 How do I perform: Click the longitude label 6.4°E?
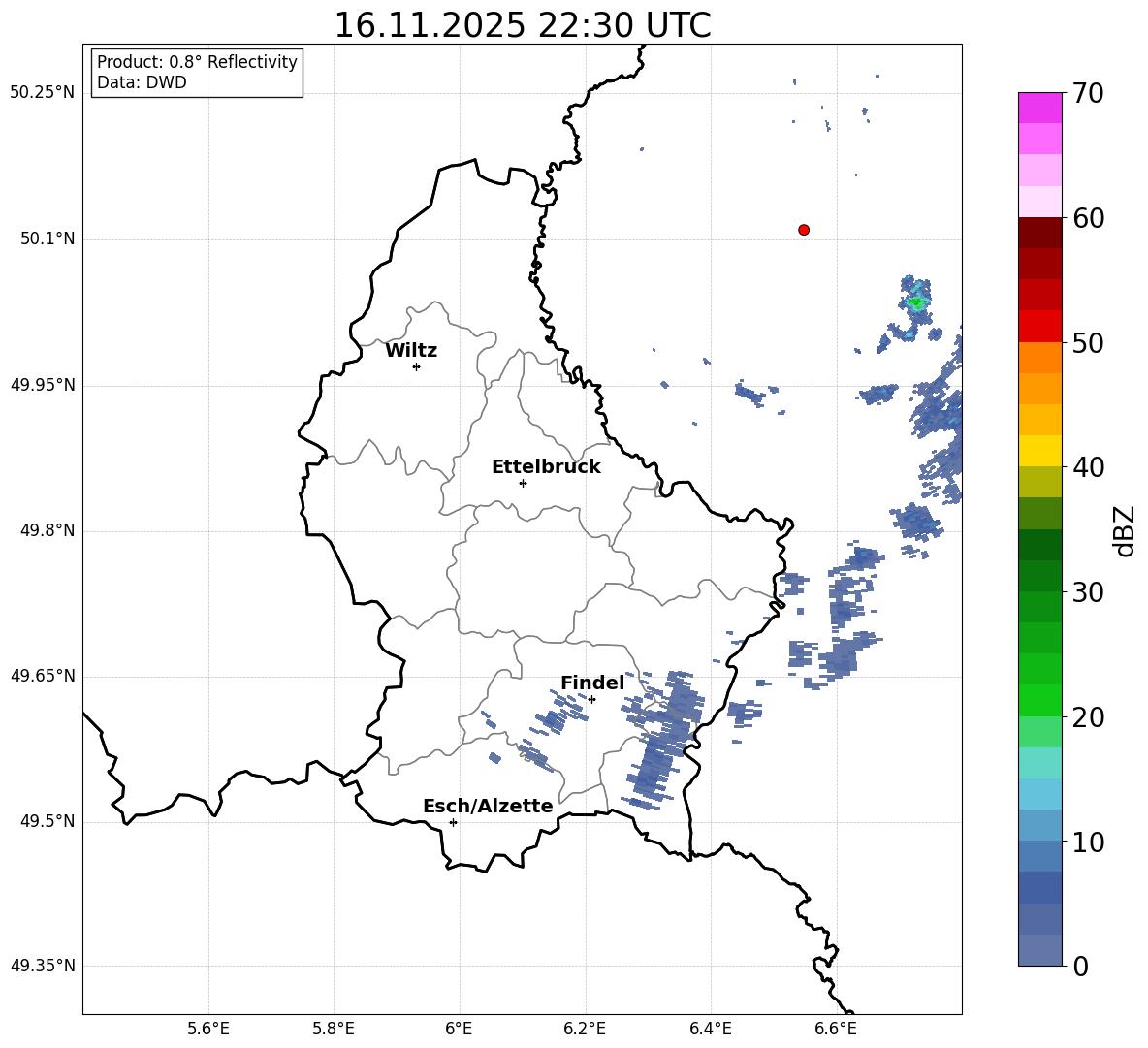(x=710, y=1029)
